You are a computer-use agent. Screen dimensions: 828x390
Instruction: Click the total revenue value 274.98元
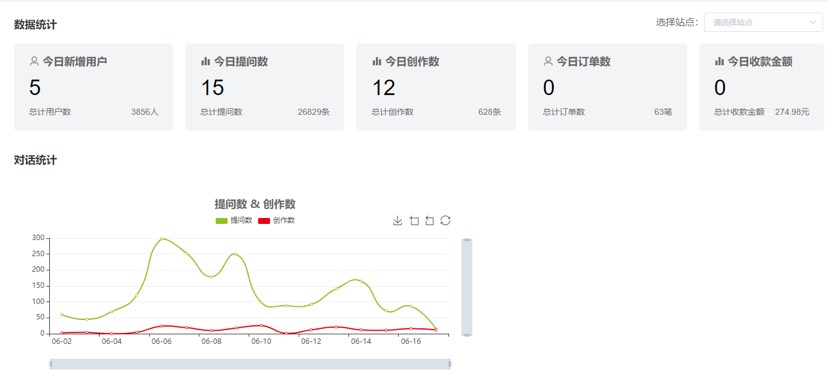pos(792,112)
